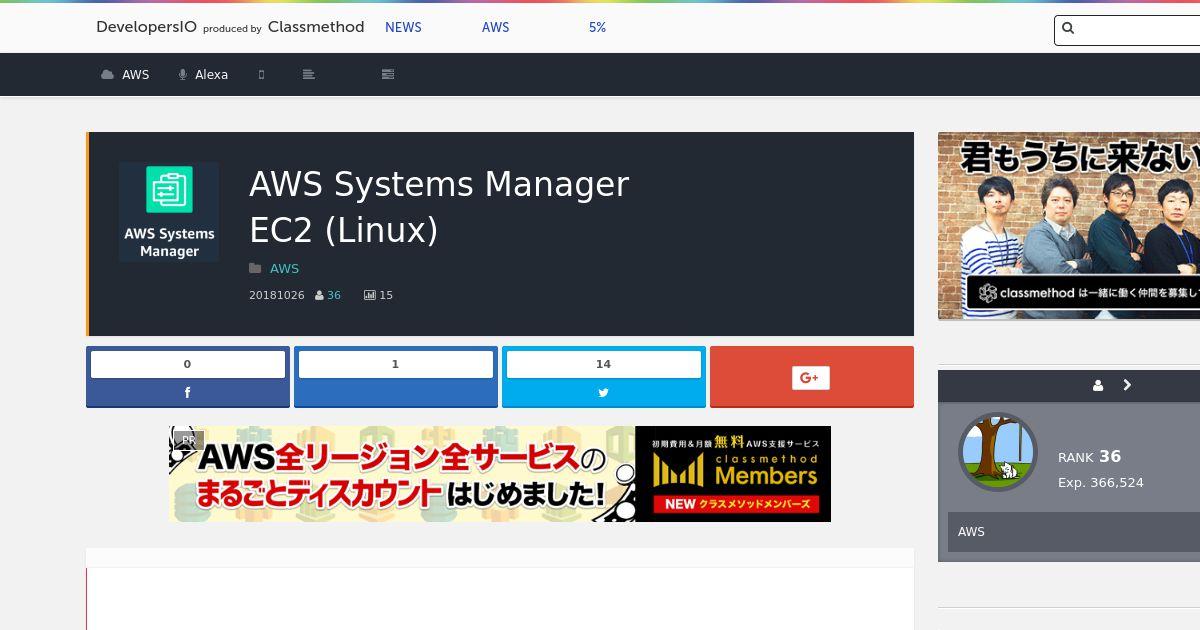Click the folder icon before AWS category
1200x630 pixels.
pyautogui.click(x=255, y=268)
